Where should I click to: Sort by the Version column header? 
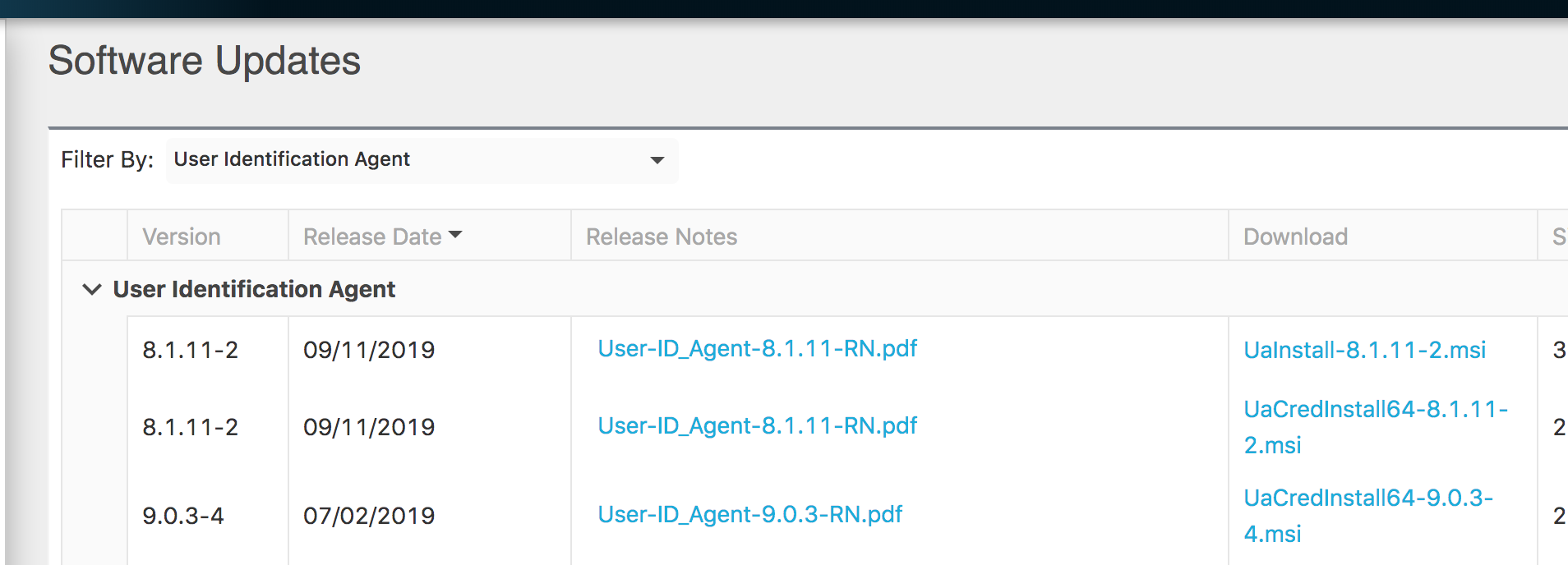[182, 237]
